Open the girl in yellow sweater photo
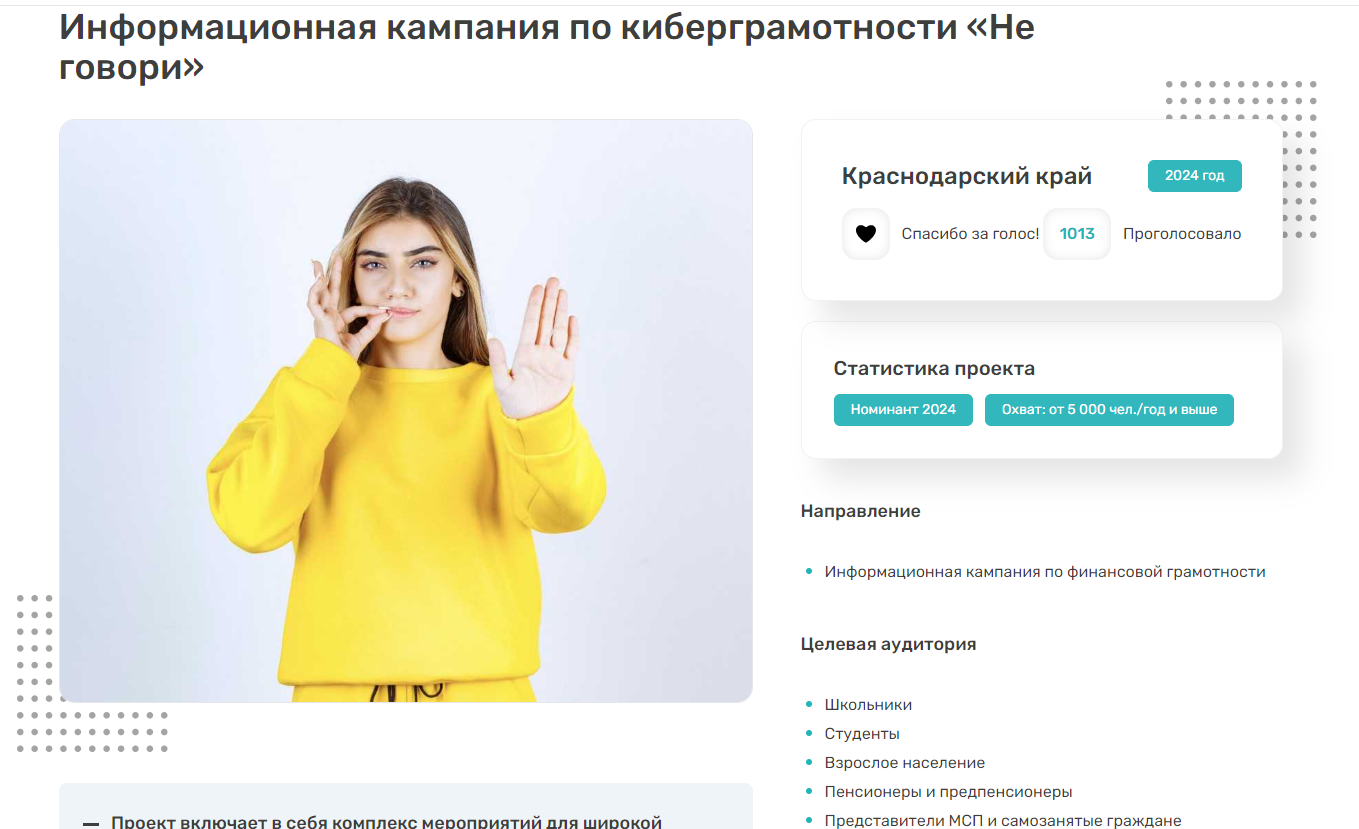The image size is (1359, 829). pos(406,411)
